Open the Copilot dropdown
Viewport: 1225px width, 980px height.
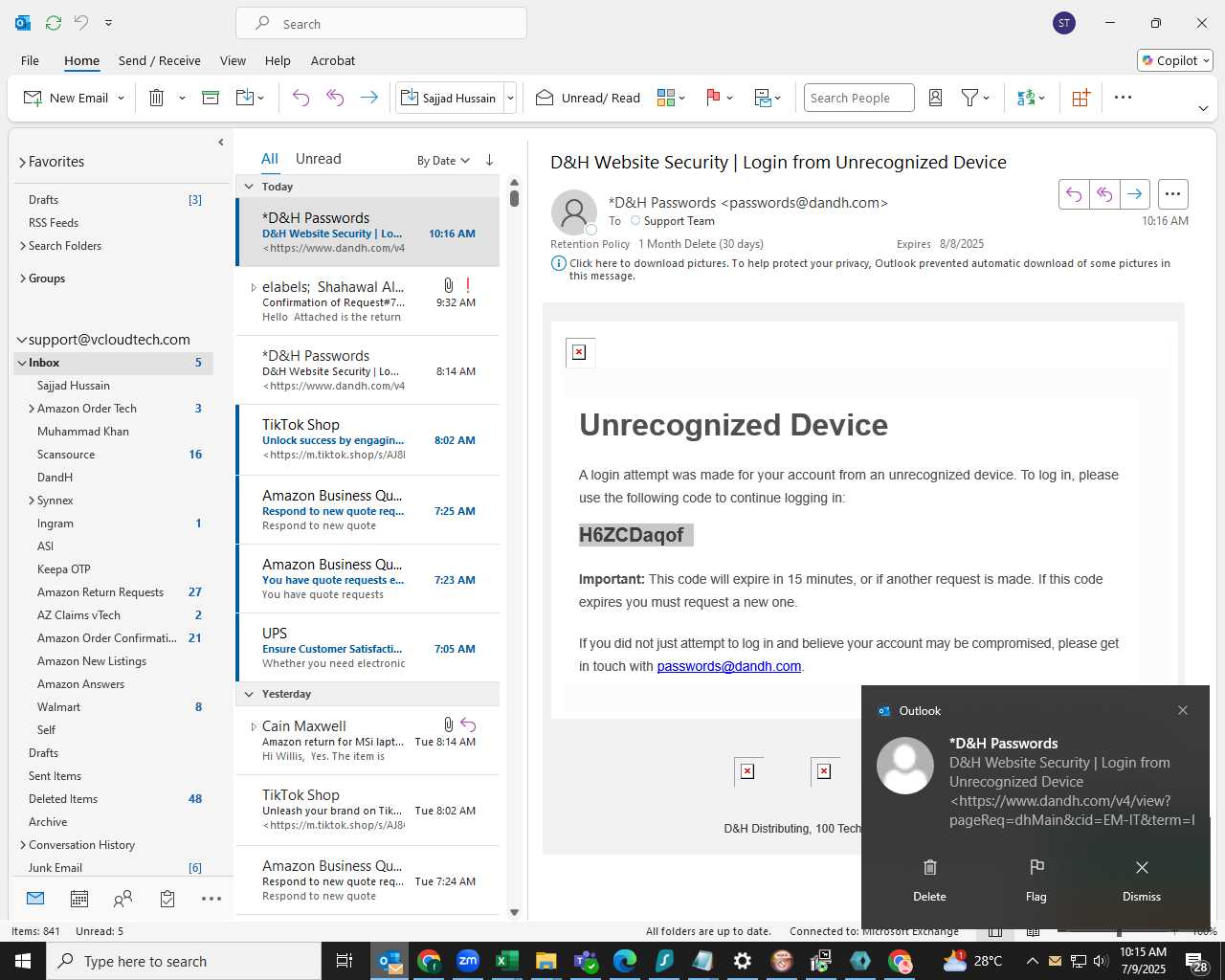pos(1175,60)
